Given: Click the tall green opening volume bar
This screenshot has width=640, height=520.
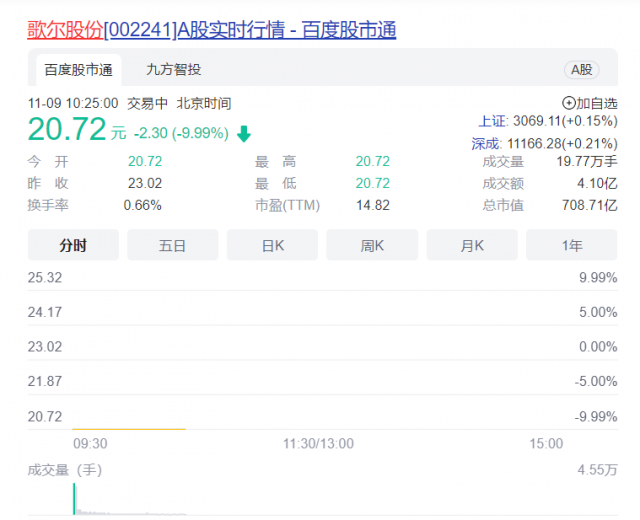Looking at the screenshot, I should pos(74,499).
